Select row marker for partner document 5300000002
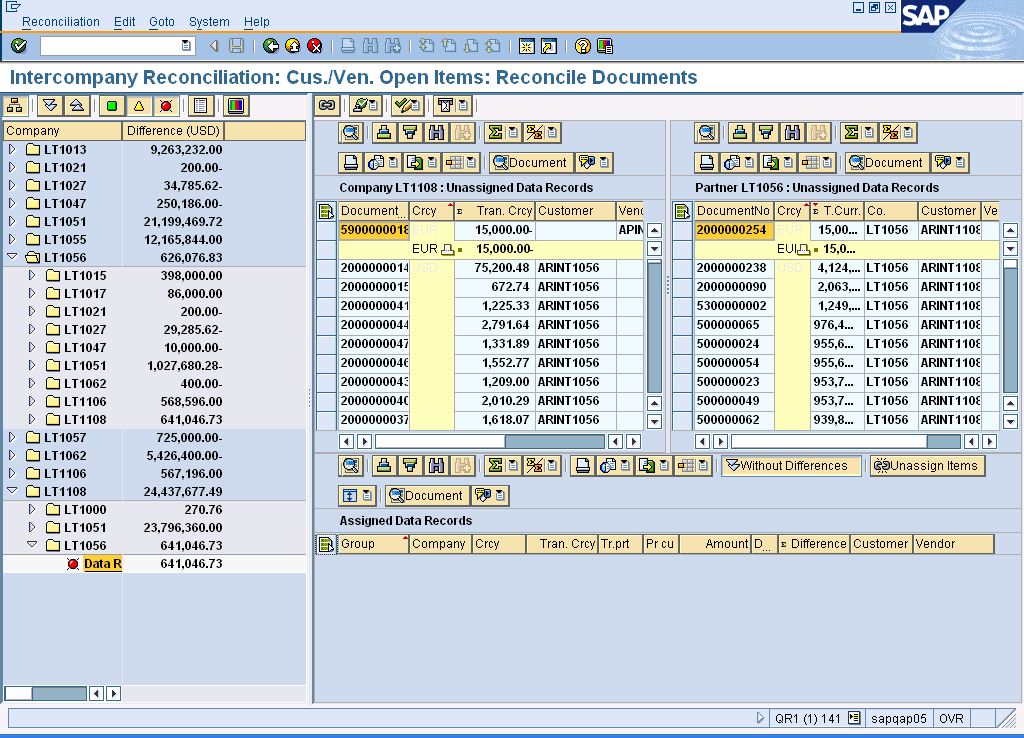This screenshot has width=1024, height=738. coord(682,306)
